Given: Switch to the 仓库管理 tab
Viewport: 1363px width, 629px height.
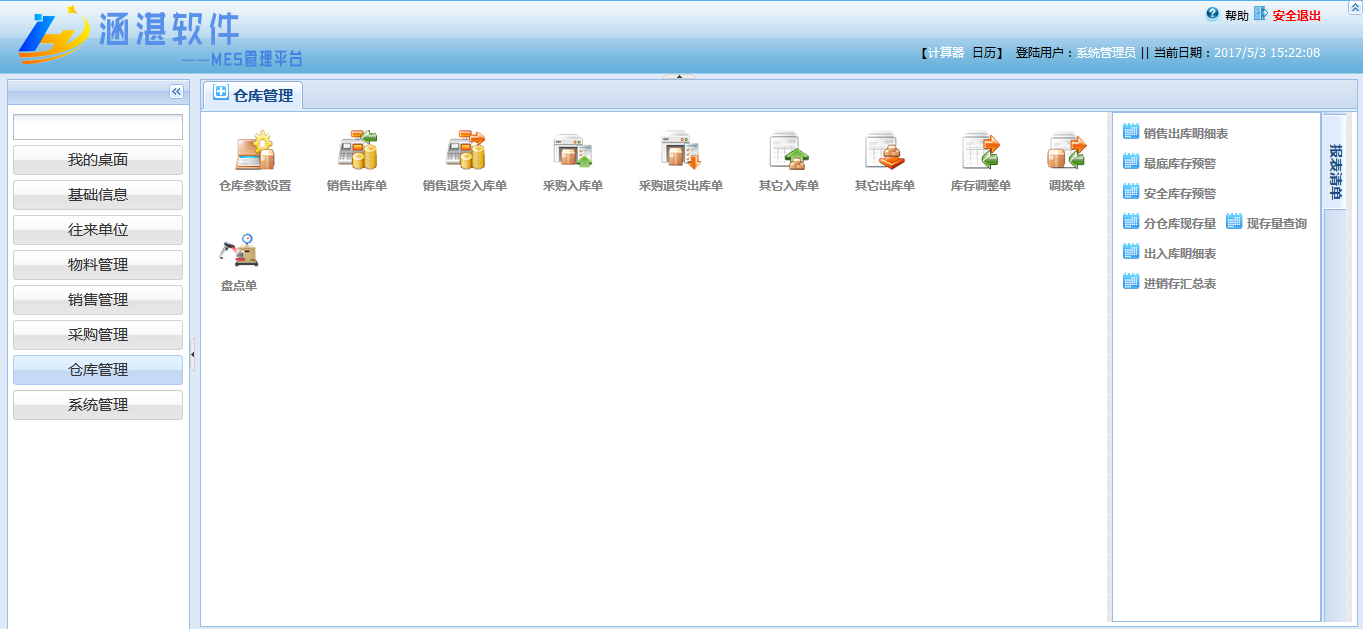Looking at the screenshot, I should 253,96.
